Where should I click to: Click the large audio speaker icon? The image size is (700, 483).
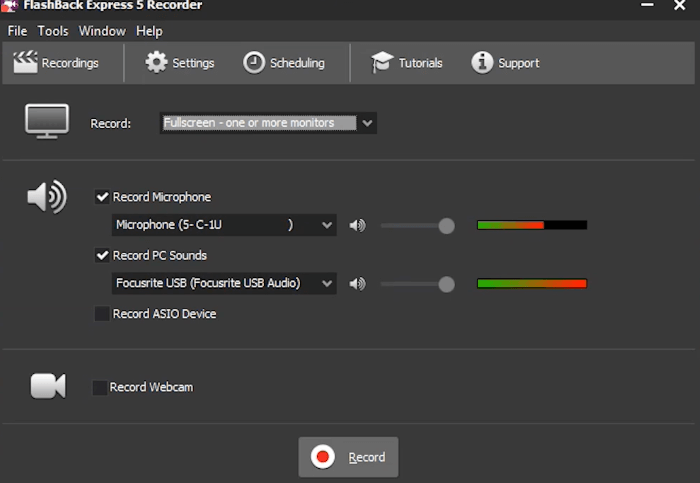[47, 197]
